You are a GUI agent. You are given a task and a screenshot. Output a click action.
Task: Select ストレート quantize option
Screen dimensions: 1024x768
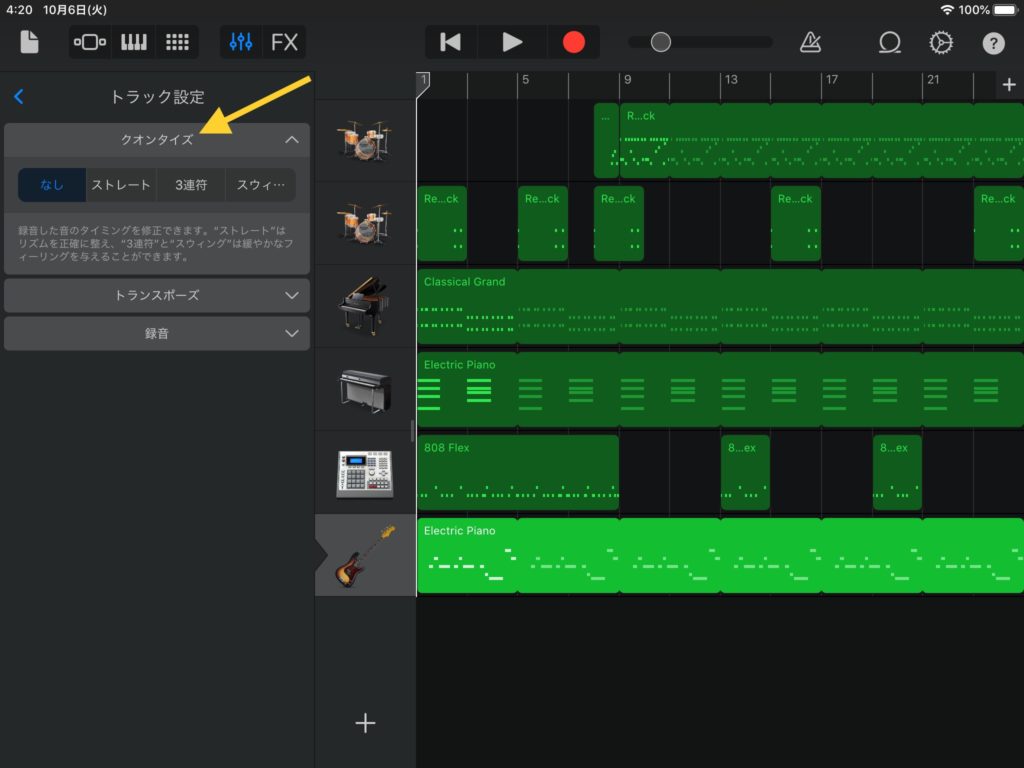click(121, 185)
